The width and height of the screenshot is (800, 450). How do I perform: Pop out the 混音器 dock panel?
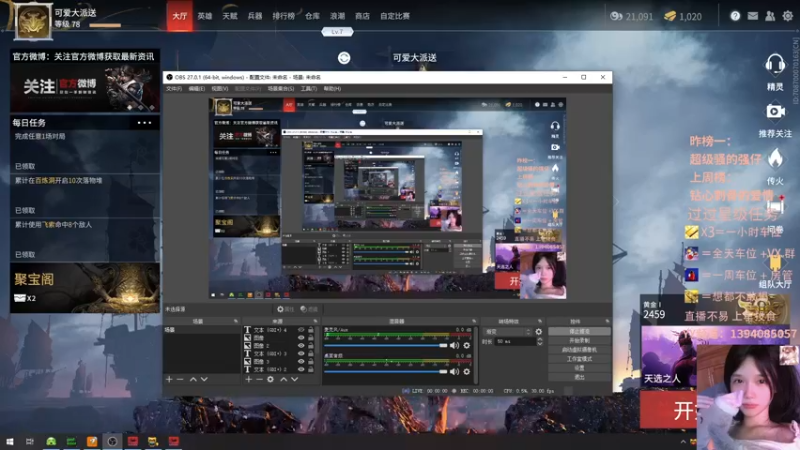click(474, 321)
